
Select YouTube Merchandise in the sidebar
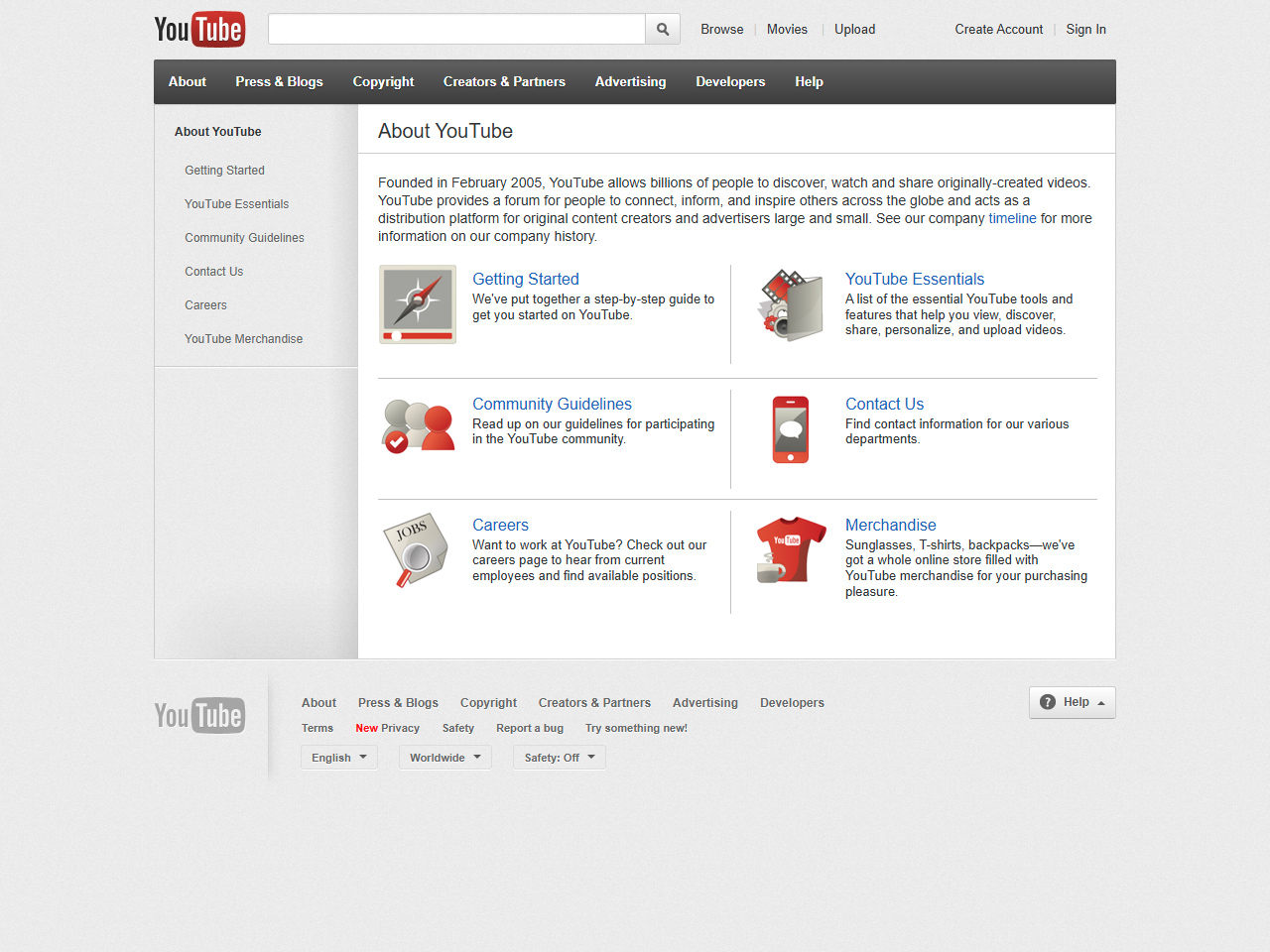[243, 339]
